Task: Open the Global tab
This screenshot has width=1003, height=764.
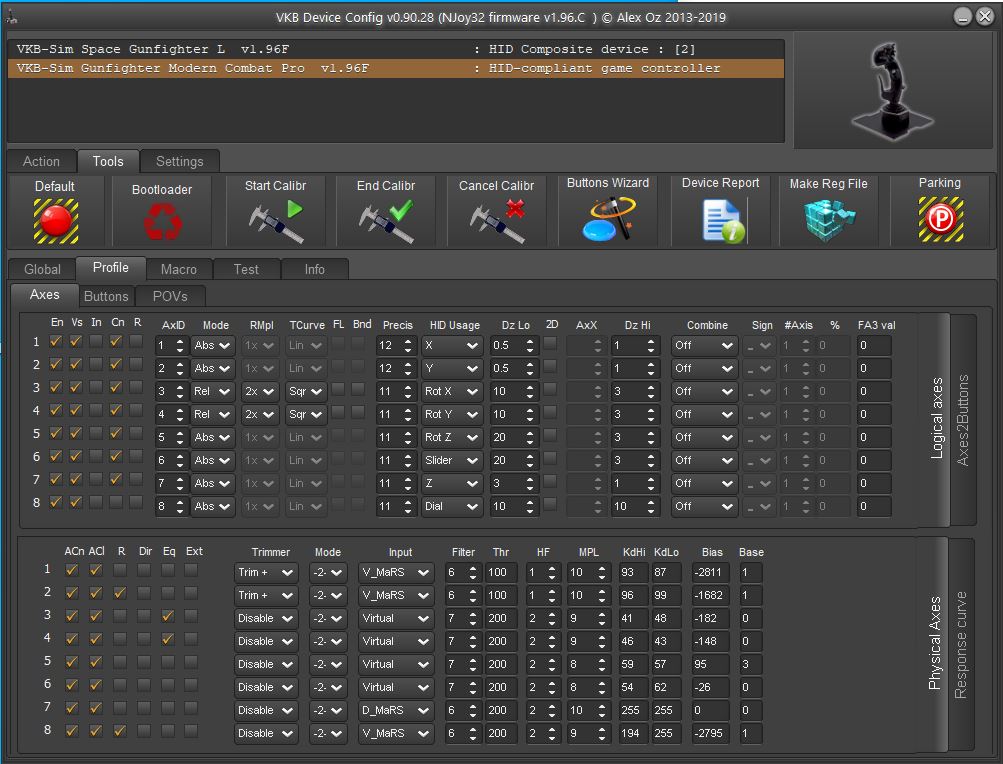Action: (x=42, y=269)
